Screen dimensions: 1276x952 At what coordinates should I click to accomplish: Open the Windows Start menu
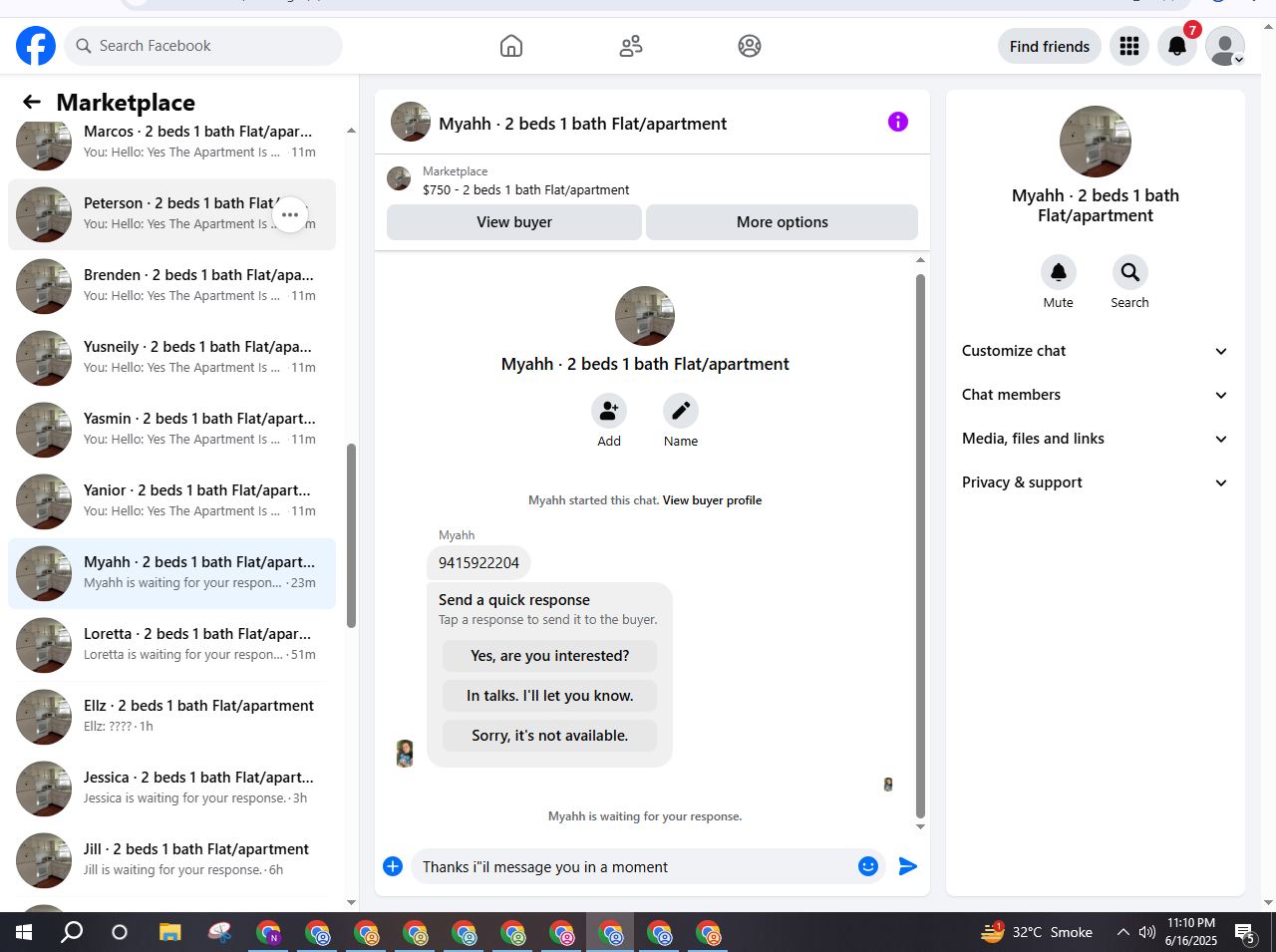[x=24, y=932]
